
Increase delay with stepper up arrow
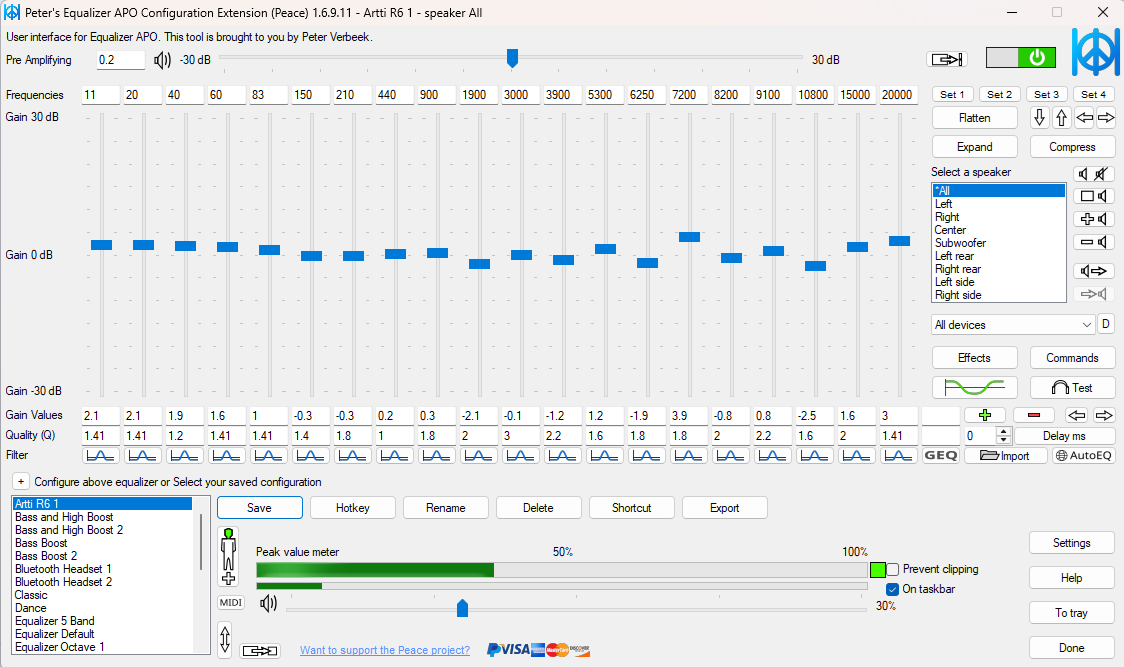click(1004, 432)
